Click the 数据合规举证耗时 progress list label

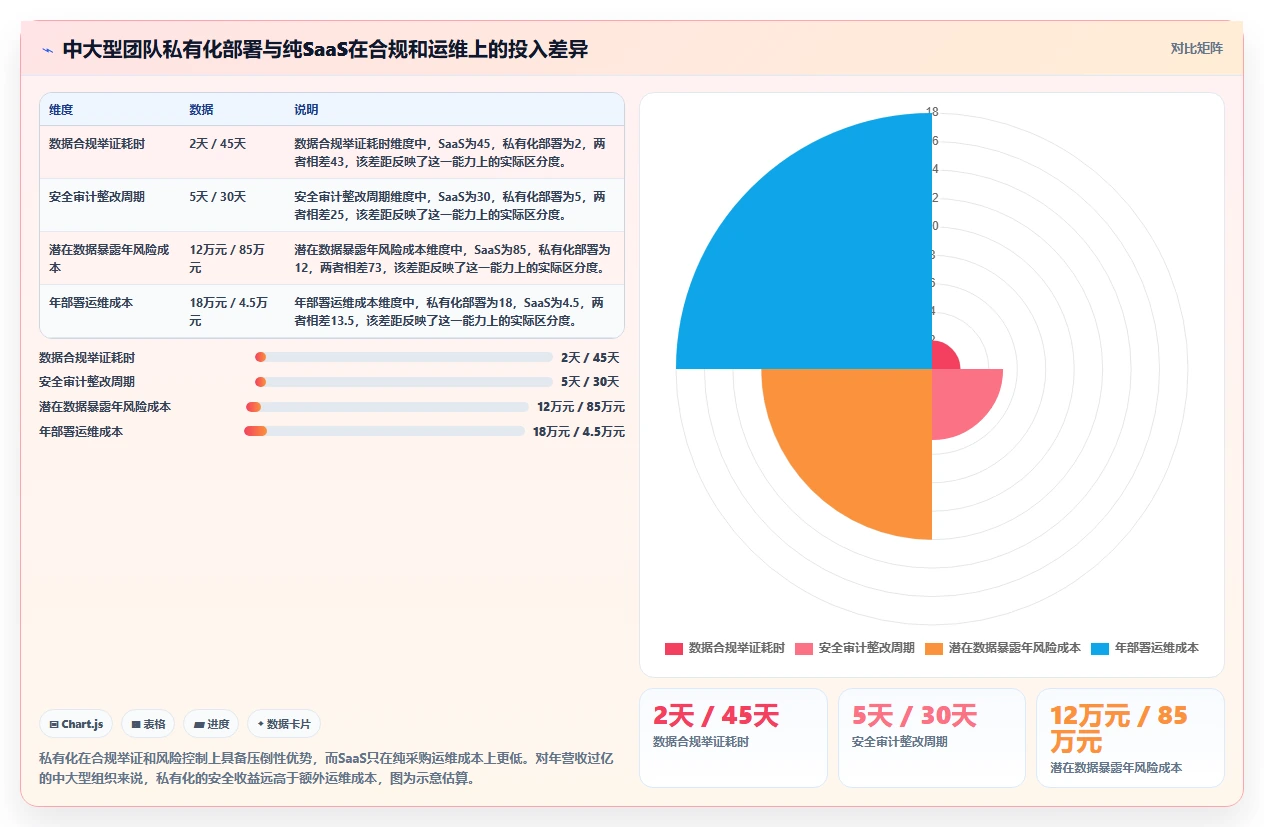(87, 357)
